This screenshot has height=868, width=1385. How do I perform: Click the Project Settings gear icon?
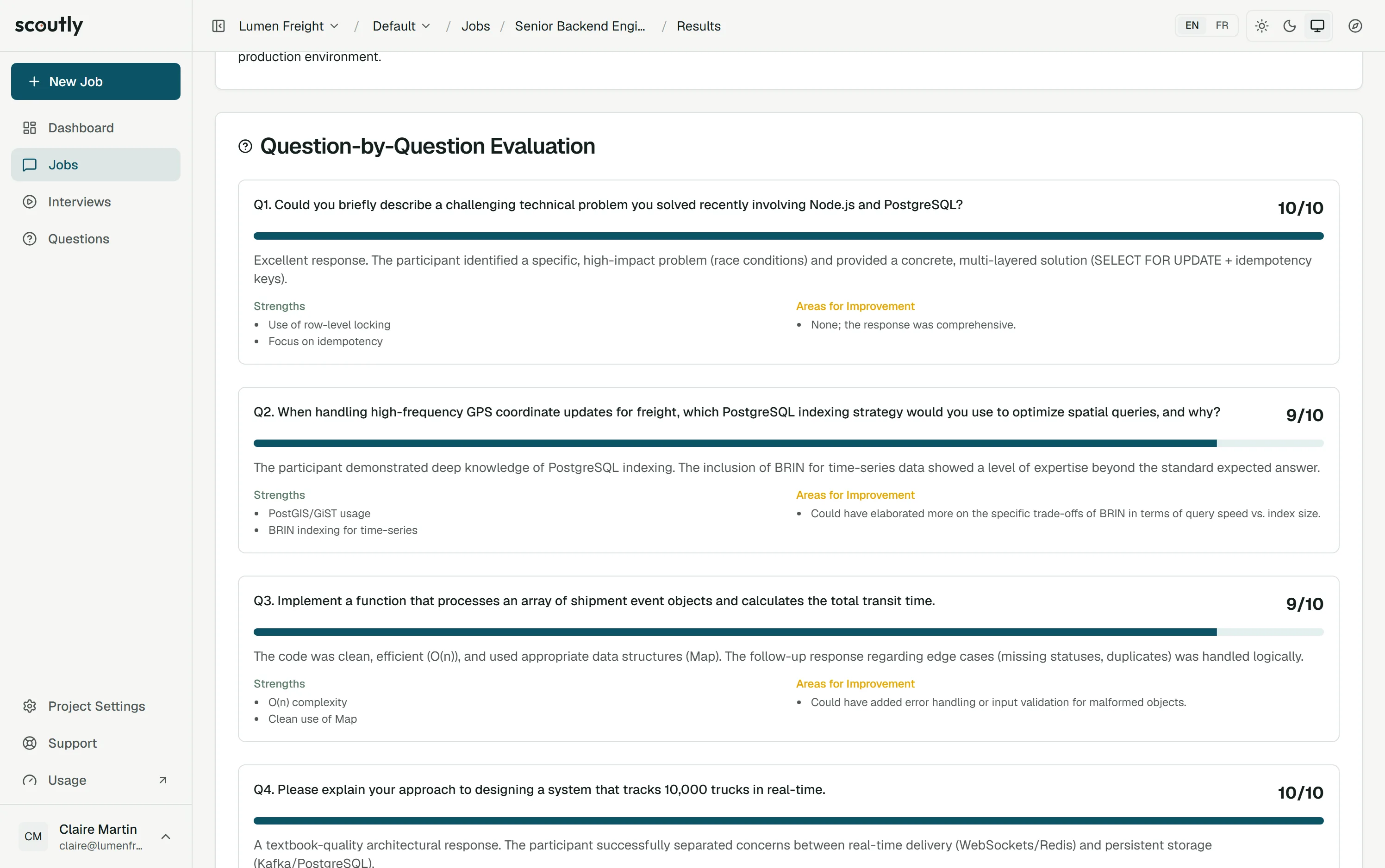(x=29, y=706)
